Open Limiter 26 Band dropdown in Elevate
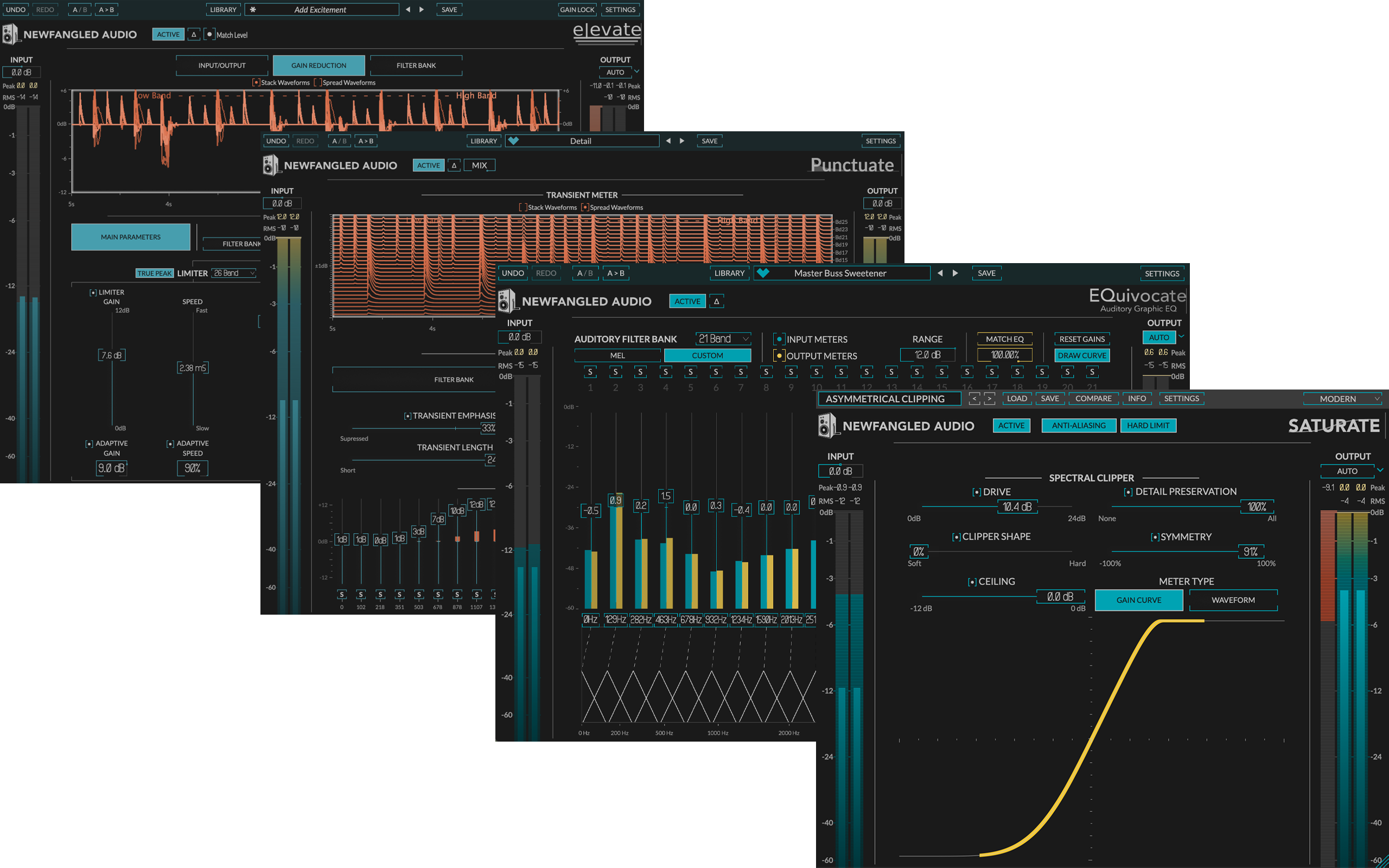 234,273
